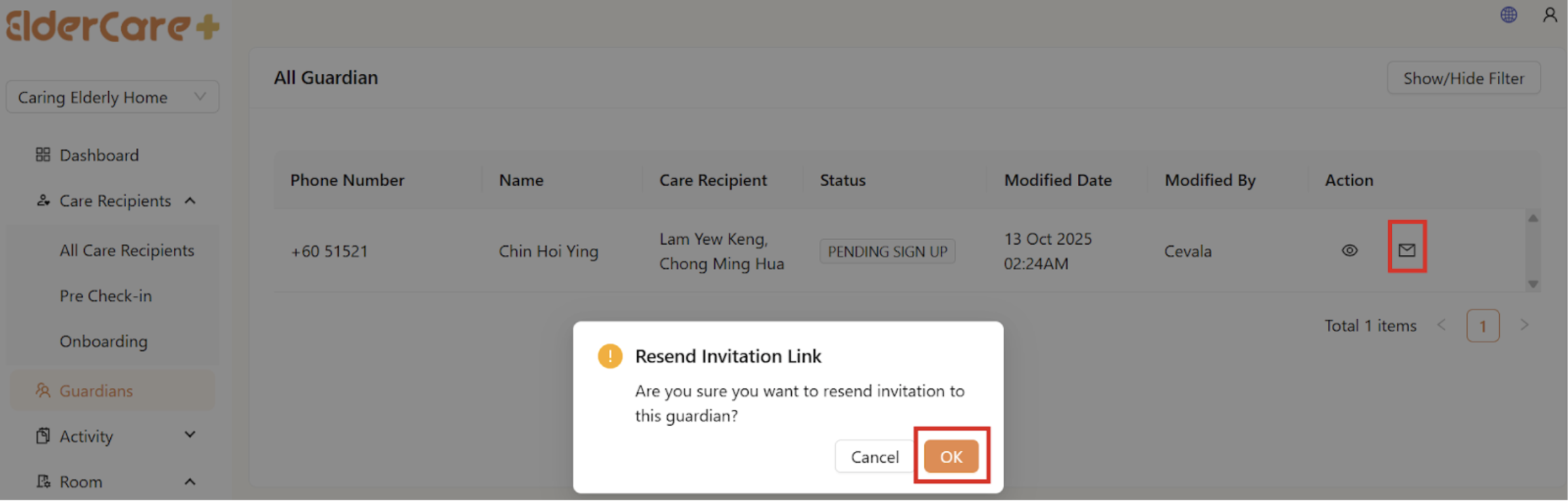The width and height of the screenshot is (1568, 501).
Task: Select the Activity sidebar icon
Action: click(41, 435)
